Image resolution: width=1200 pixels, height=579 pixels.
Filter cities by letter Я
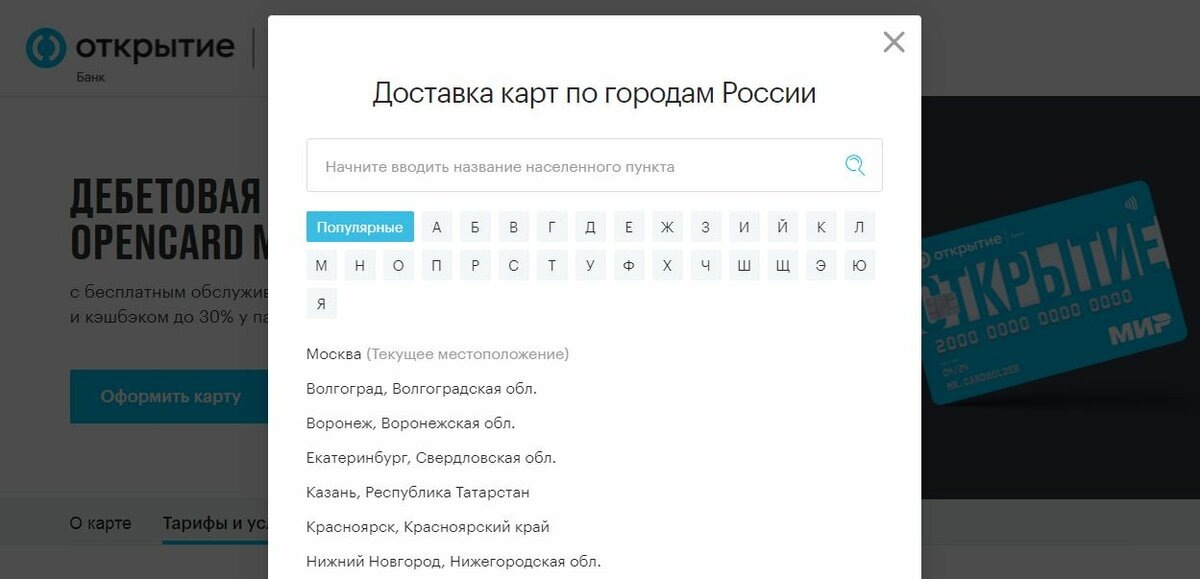pos(321,303)
